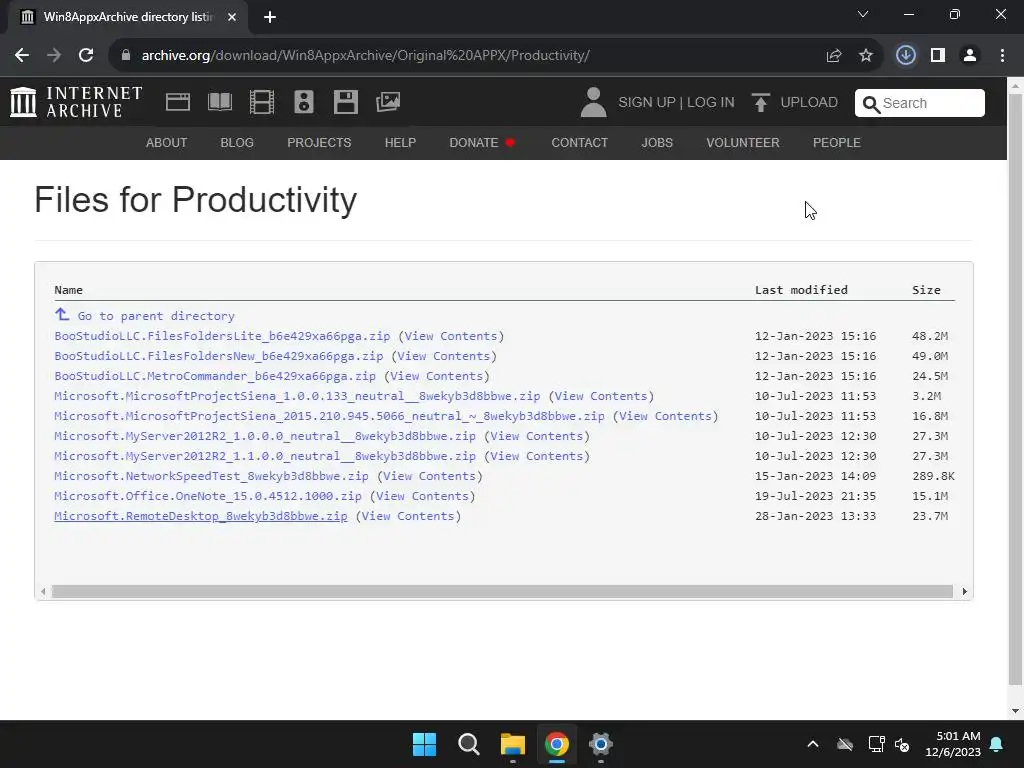Download Microsoft.MyServer2012R2_1.0.0.0 zip file
Image resolution: width=1024 pixels, height=768 pixels.
[265, 436]
